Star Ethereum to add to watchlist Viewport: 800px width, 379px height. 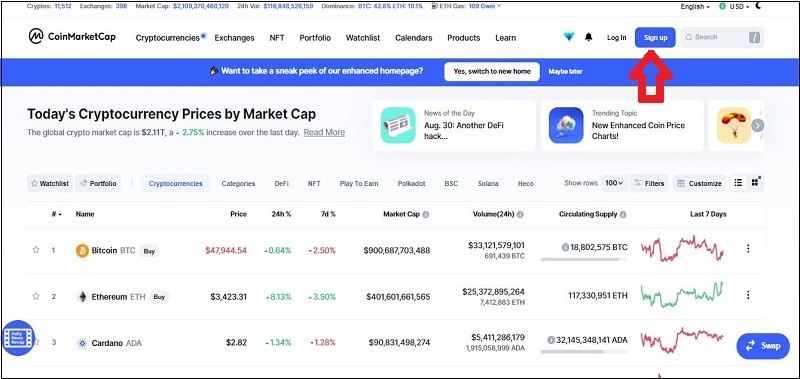tap(36, 296)
